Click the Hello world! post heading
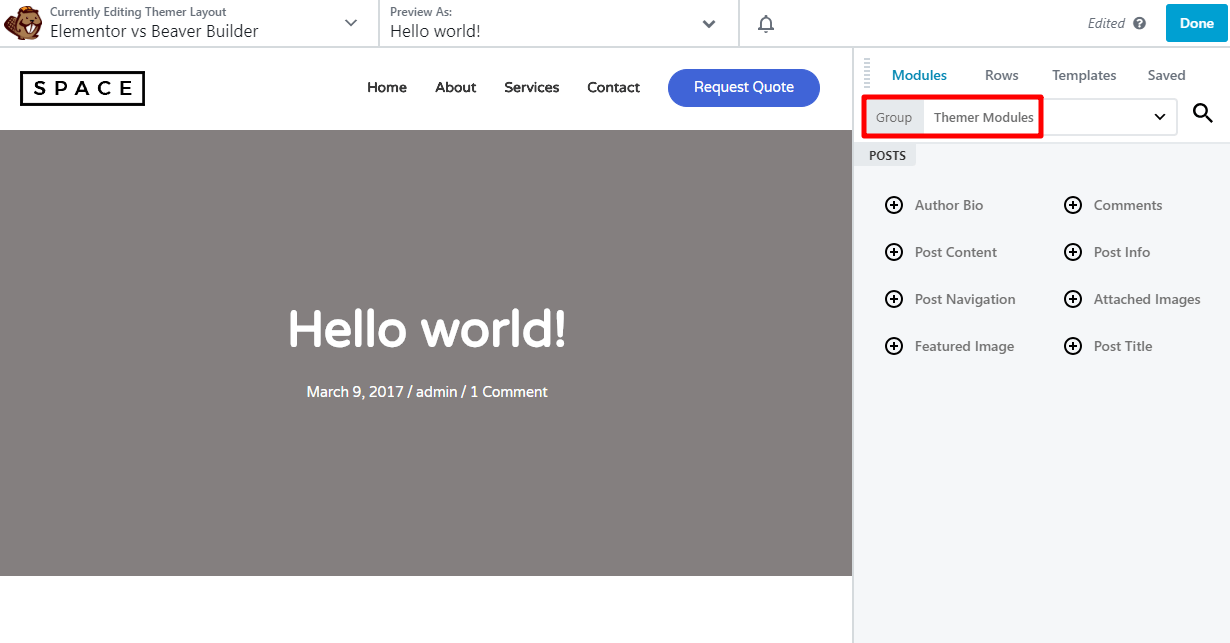This screenshot has width=1230, height=643. 427,328
